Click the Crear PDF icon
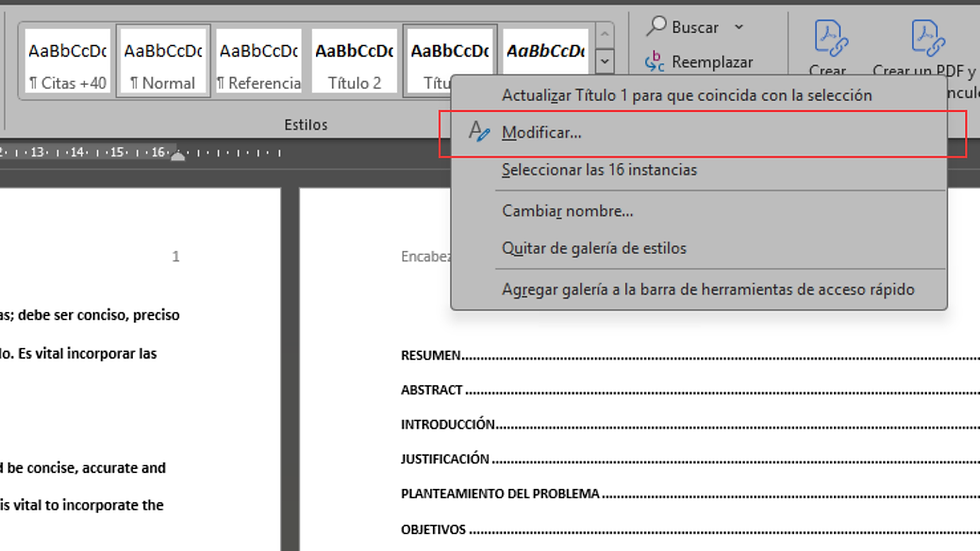Image resolution: width=980 pixels, height=551 pixels. [x=830, y=39]
